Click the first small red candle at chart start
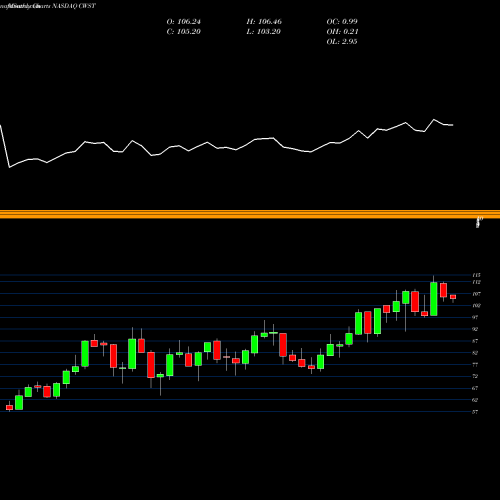Screen dimensions: 500x500 [9, 407]
